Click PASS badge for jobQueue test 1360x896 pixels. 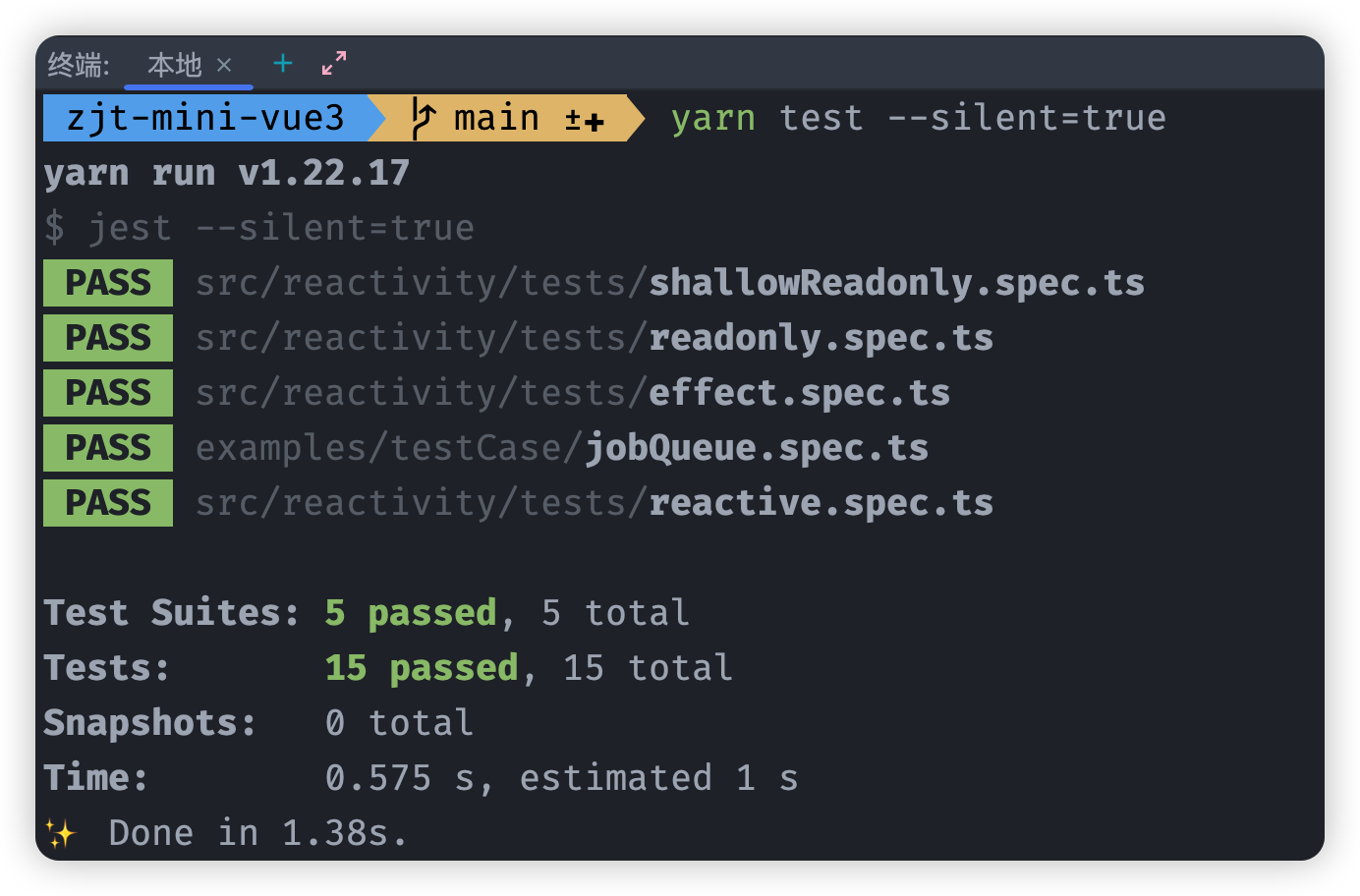[108, 448]
